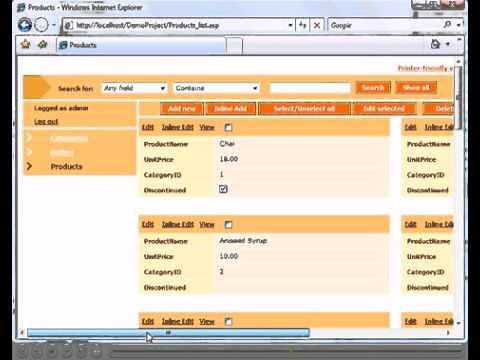This screenshot has width=480, height=360.
Task: Click View link on third record
Action: pos(207,321)
